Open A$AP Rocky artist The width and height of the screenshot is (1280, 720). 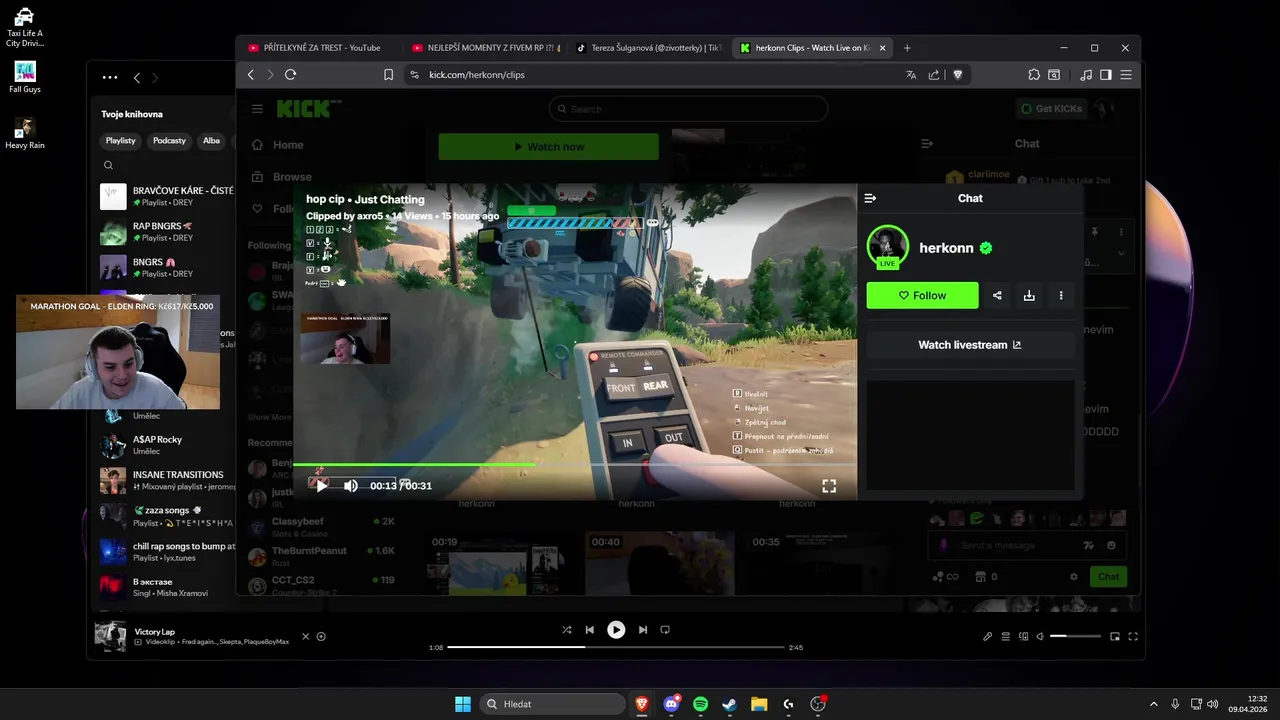tap(167, 445)
